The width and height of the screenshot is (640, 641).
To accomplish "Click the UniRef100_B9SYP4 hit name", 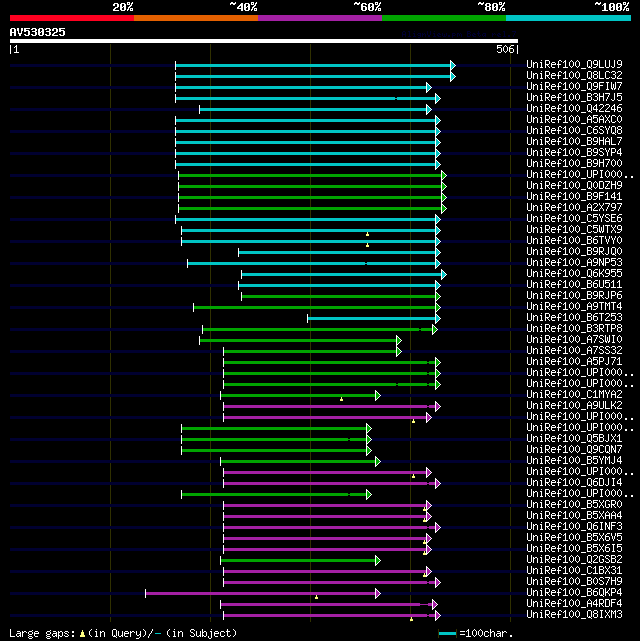I will (x=574, y=152).
